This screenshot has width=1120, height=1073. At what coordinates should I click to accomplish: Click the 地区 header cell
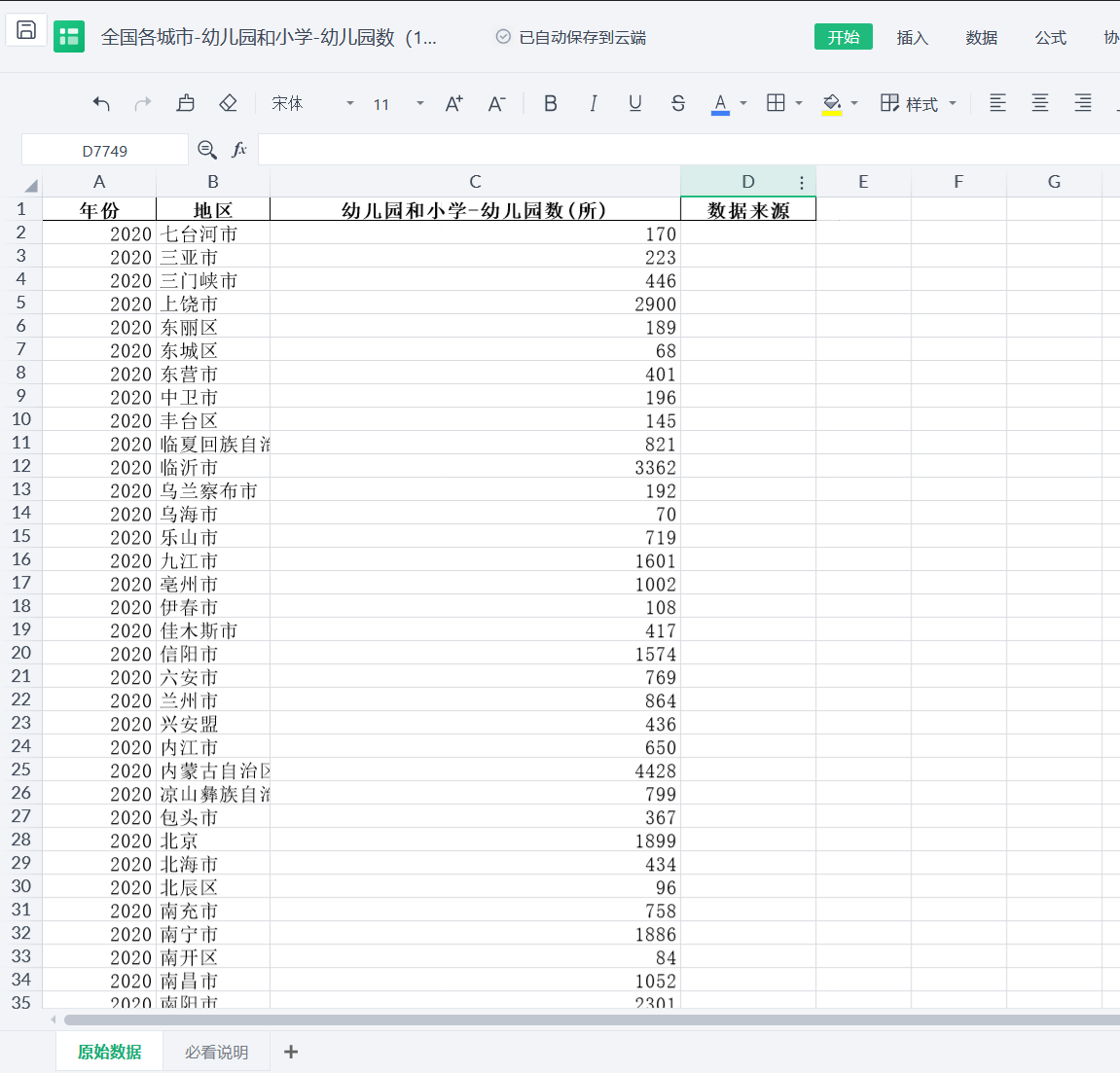click(x=213, y=210)
